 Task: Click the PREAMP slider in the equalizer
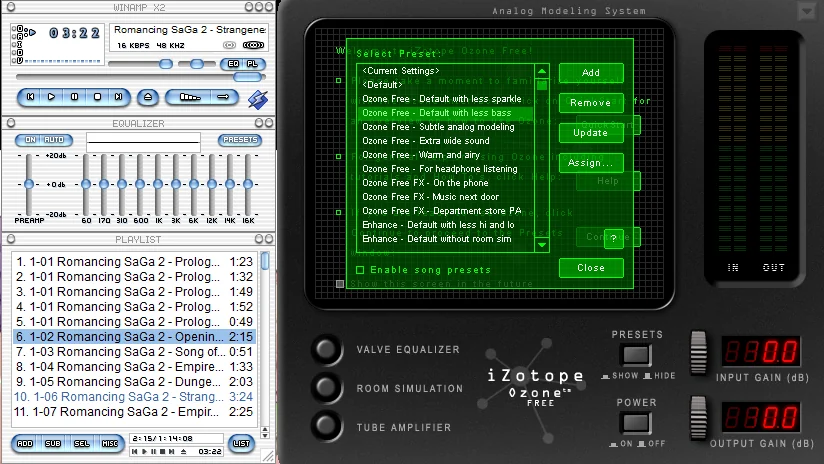point(29,184)
